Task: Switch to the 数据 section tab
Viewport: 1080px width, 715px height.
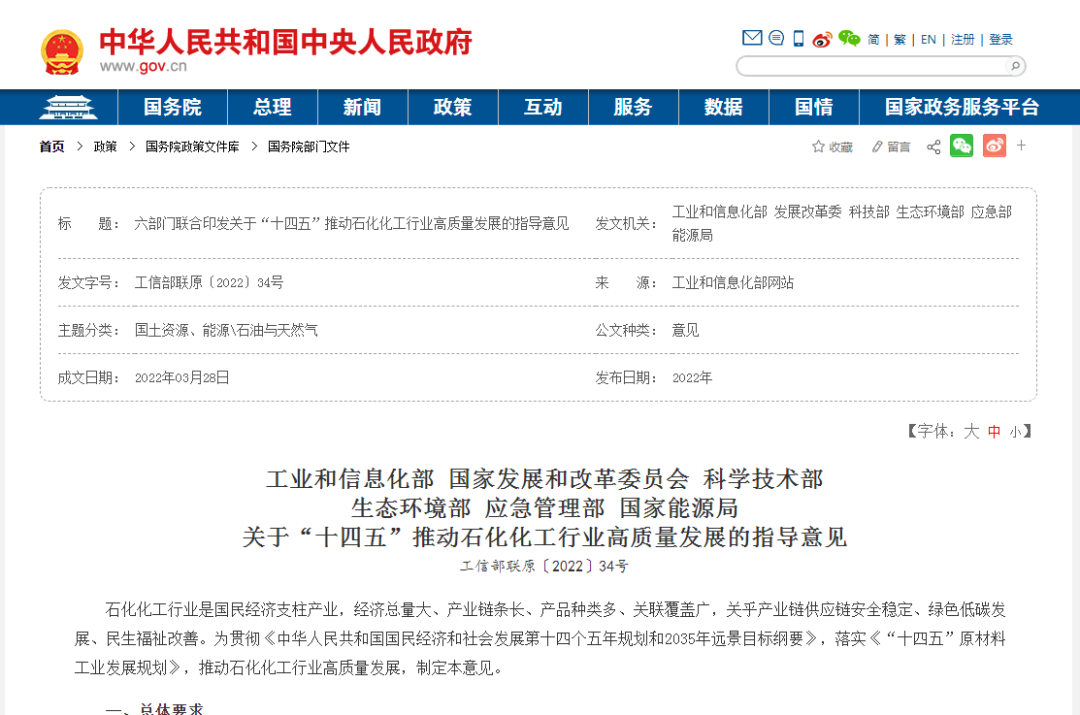Action: pyautogui.click(x=723, y=106)
